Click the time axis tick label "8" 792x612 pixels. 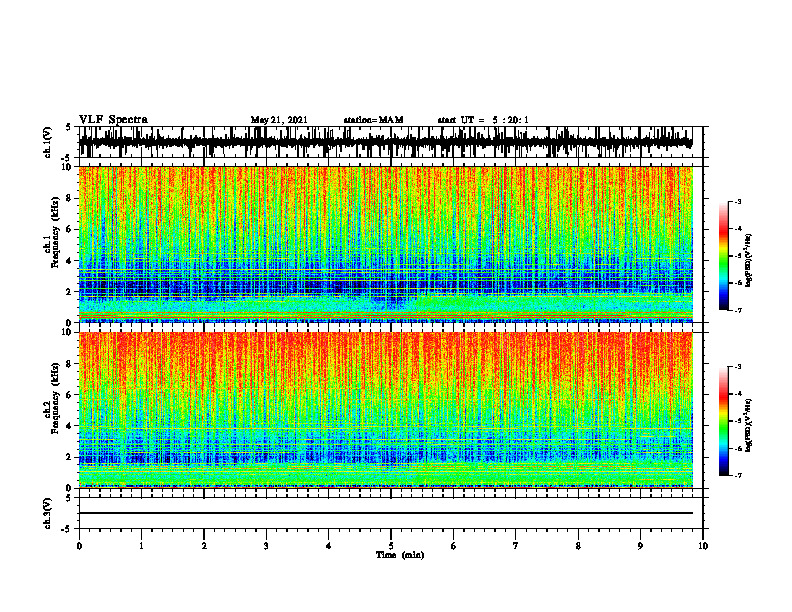(578, 546)
